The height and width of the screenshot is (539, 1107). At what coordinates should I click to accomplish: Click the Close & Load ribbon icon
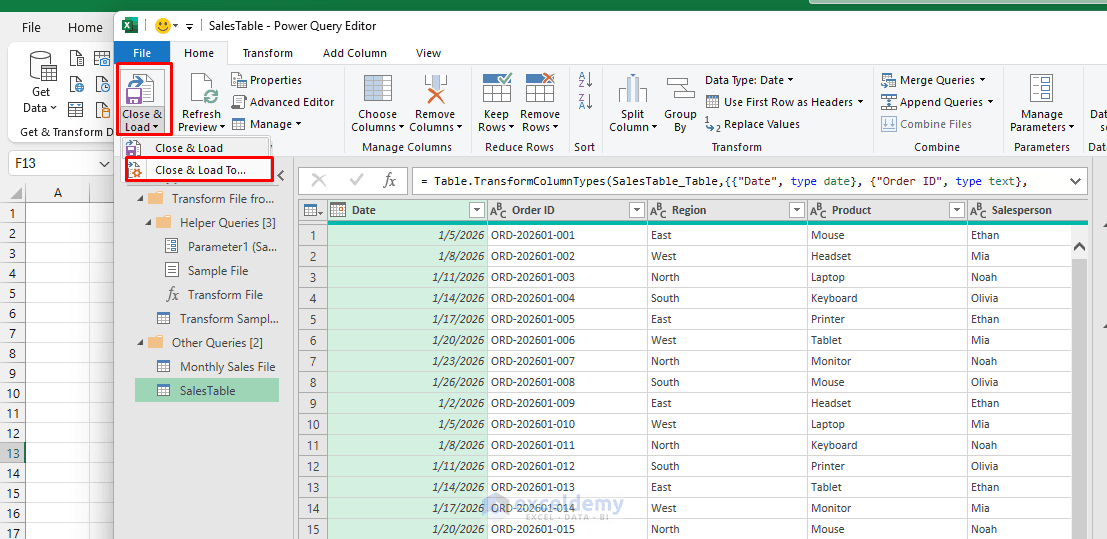point(142,88)
